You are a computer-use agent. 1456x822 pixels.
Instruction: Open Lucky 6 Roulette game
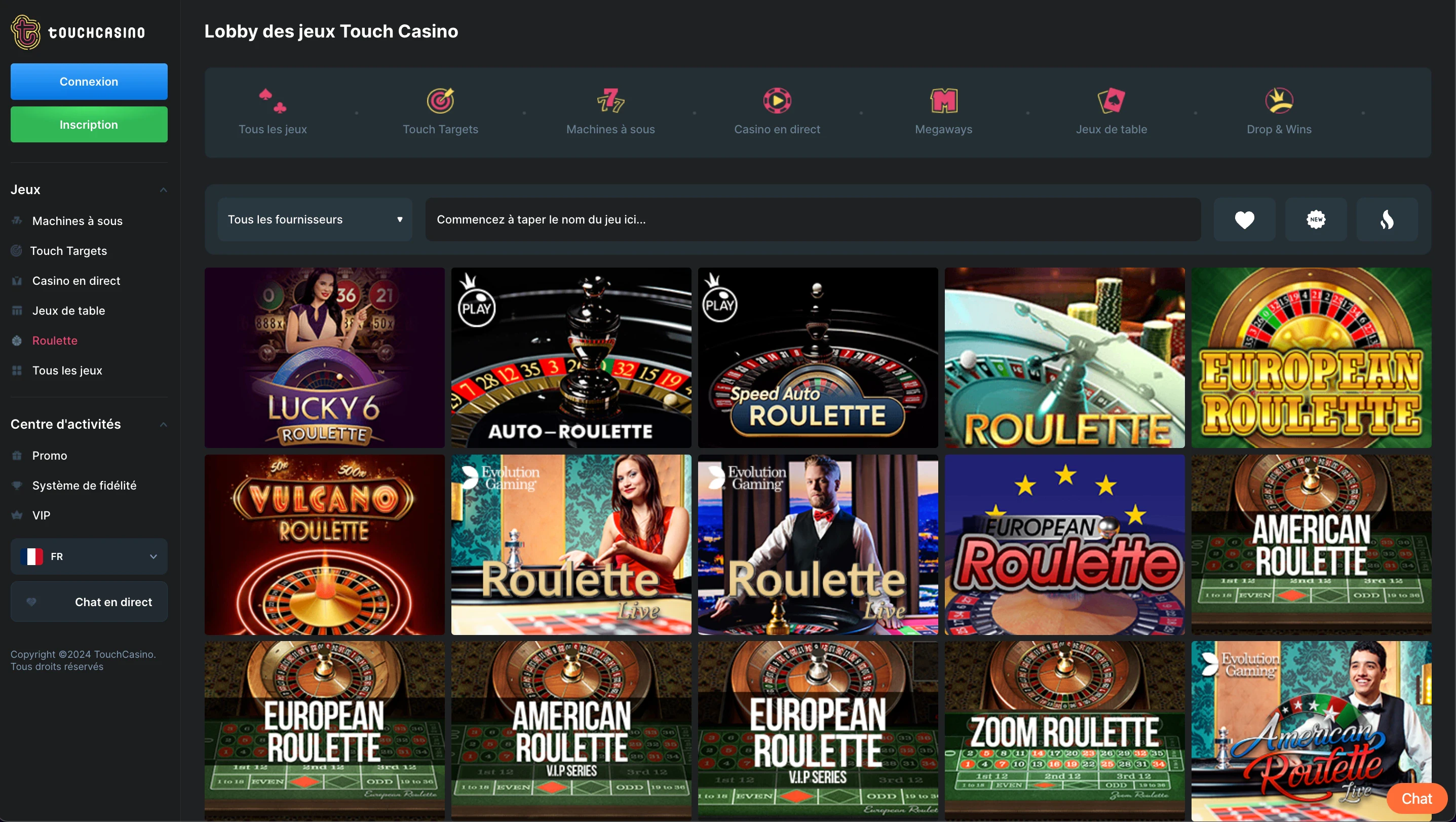[x=324, y=358]
